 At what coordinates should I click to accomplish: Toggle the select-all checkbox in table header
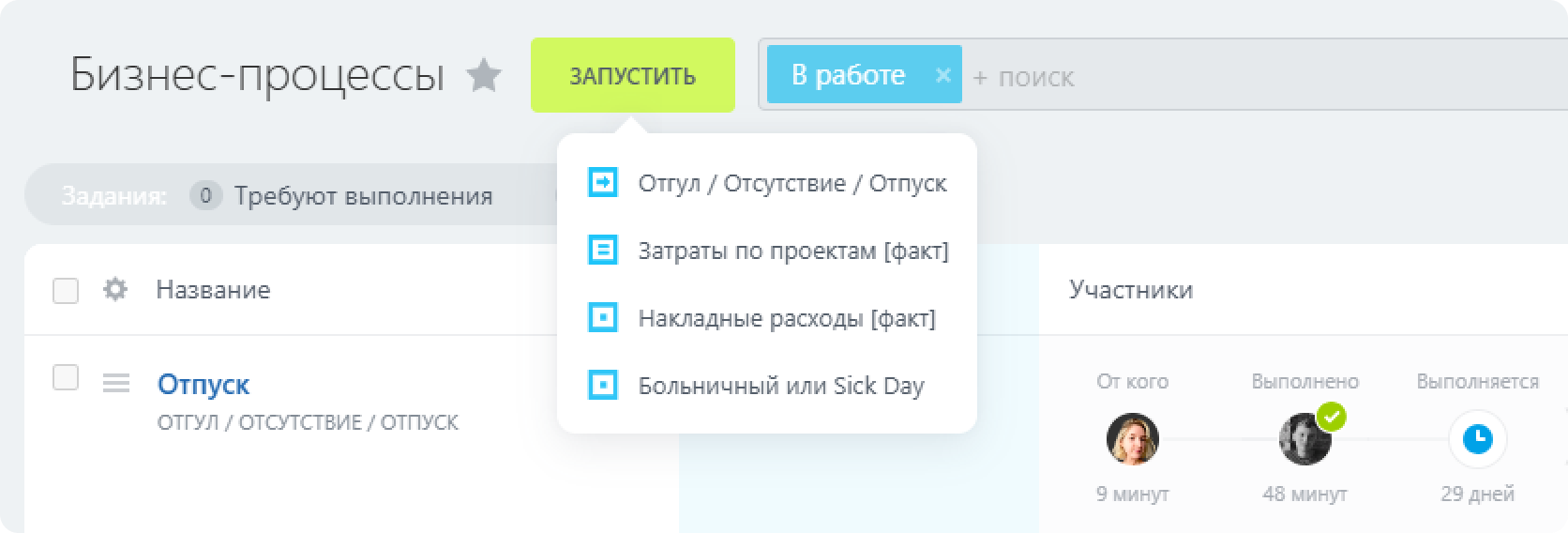(66, 291)
